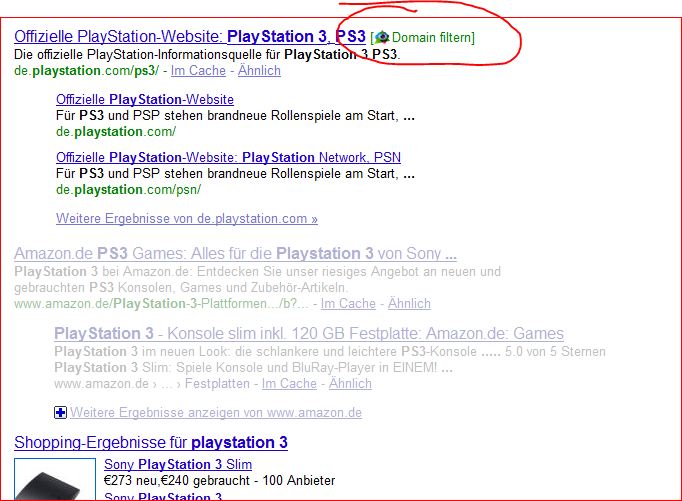Click breadcrumb text 'www.amazon.de › ... › Festplatten'
The image size is (682, 501).
coord(152,384)
